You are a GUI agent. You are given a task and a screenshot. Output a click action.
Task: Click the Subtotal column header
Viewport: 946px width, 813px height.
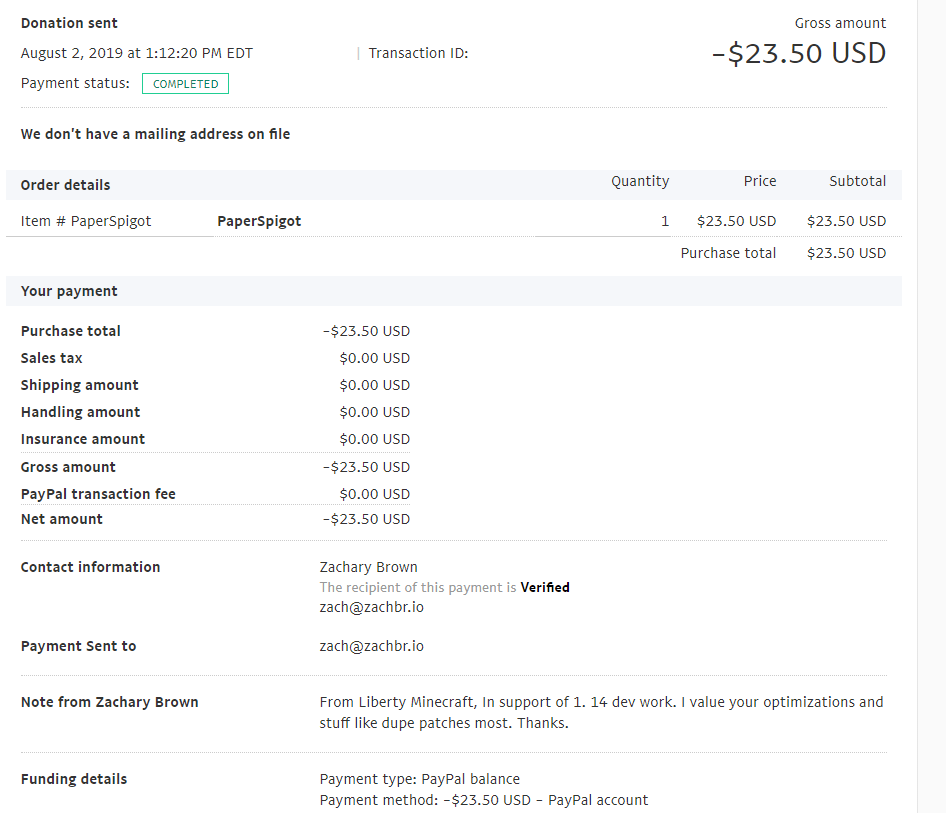[857, 181]
